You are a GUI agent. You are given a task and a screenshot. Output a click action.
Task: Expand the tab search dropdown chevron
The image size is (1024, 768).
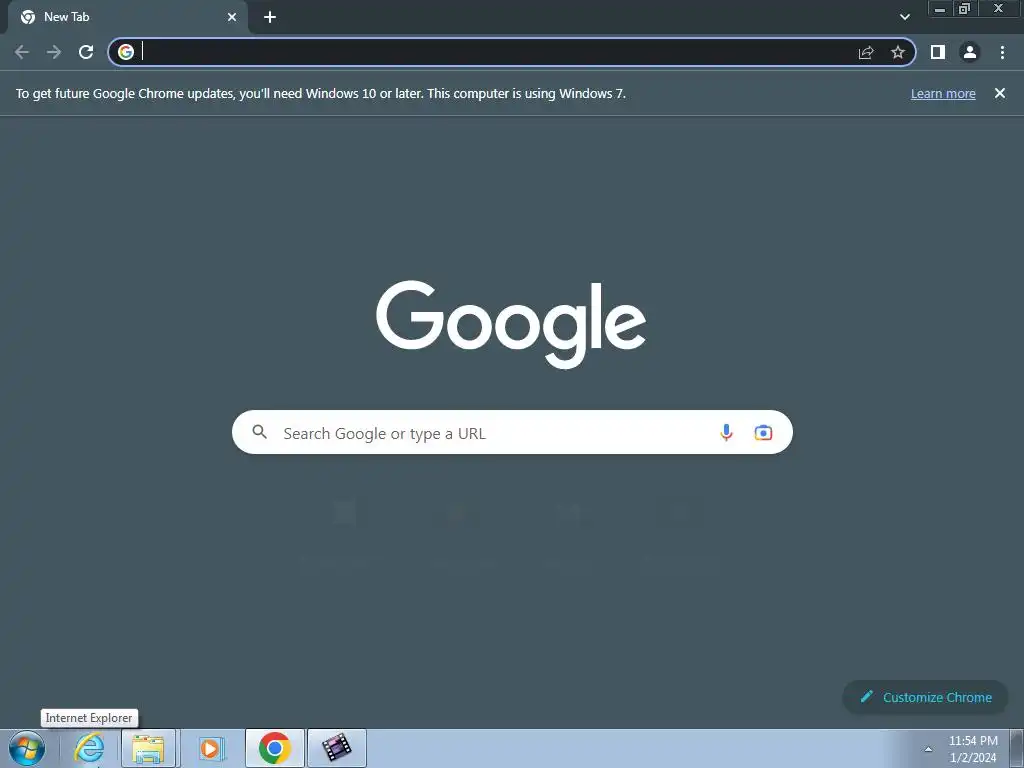tap(904, 17)
